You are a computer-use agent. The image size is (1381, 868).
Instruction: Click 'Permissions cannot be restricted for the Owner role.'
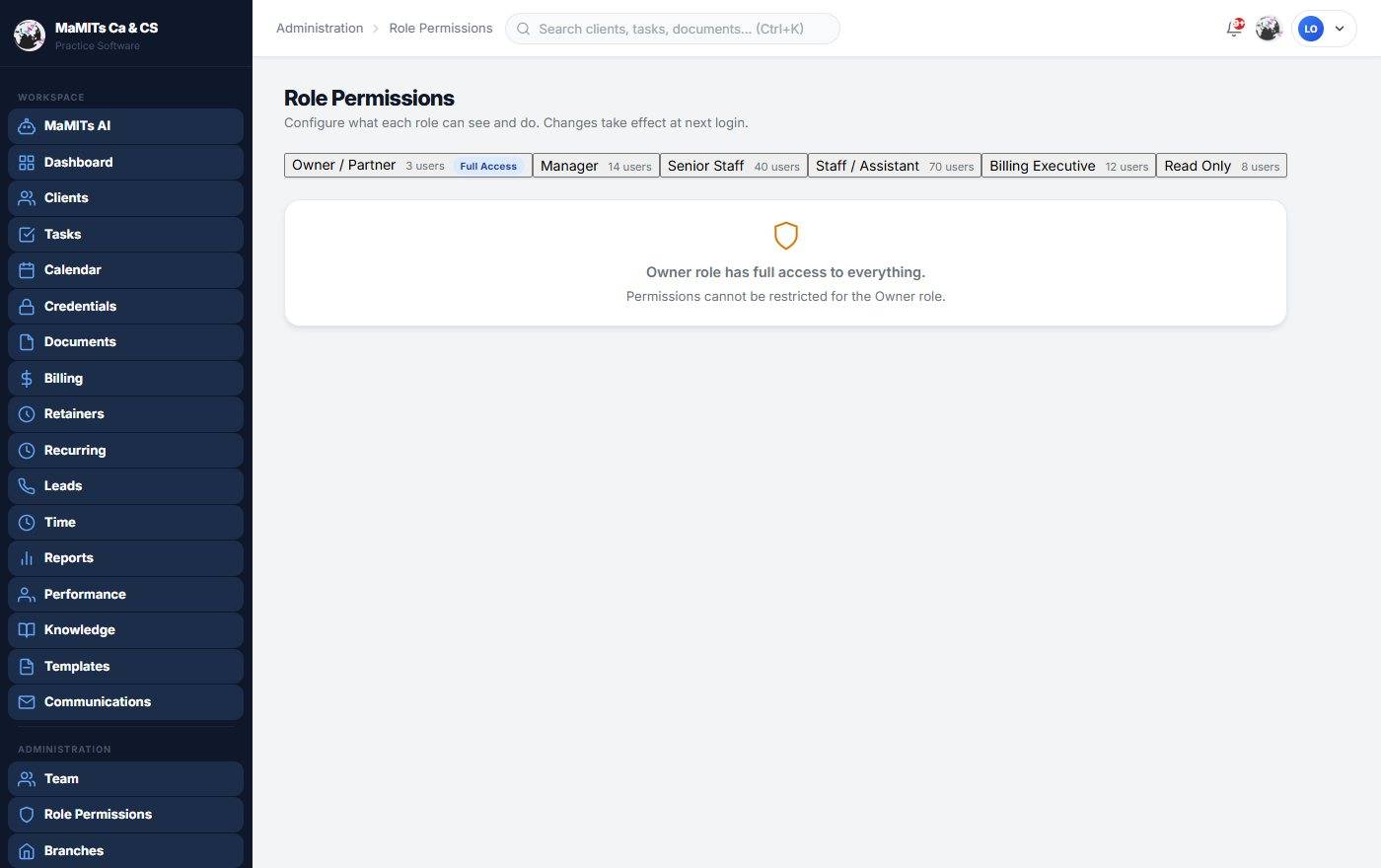[x=785, y=296]
